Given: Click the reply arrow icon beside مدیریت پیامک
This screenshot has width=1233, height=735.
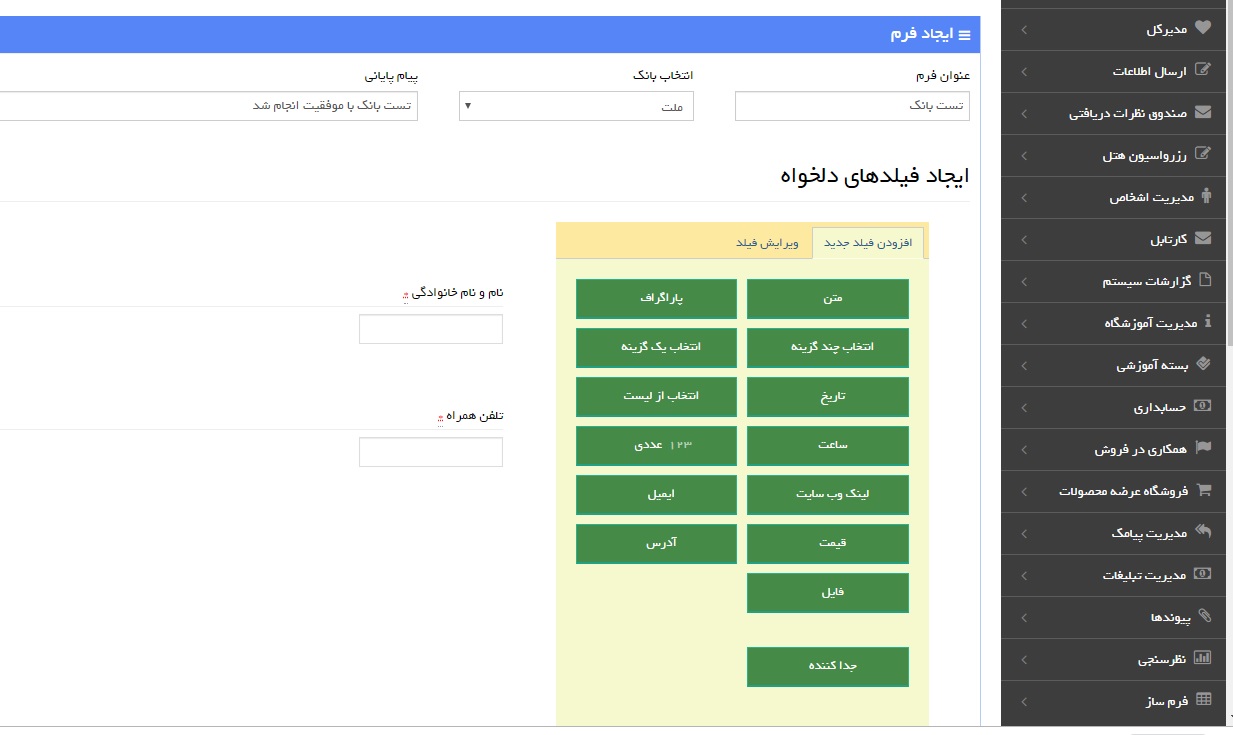Looking at the screenshot, I should 1203,533.
